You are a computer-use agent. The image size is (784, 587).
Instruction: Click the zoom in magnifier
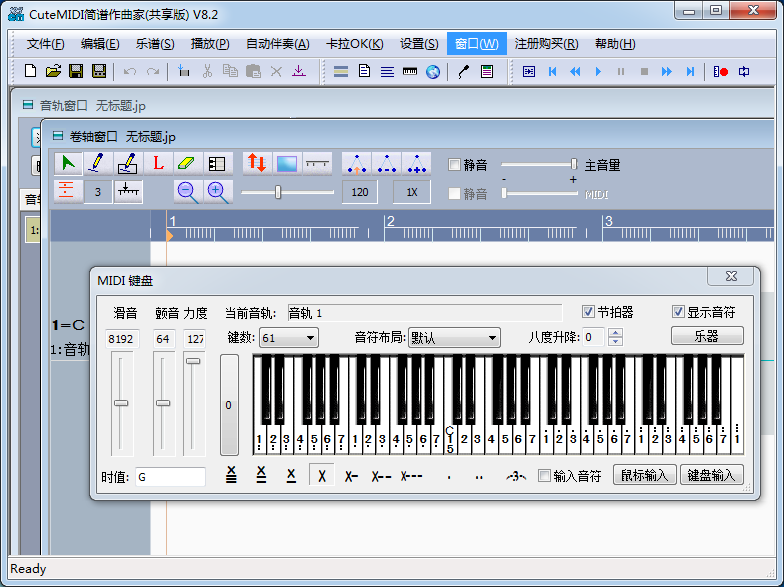pyautogui.click(x=217, y=191)
